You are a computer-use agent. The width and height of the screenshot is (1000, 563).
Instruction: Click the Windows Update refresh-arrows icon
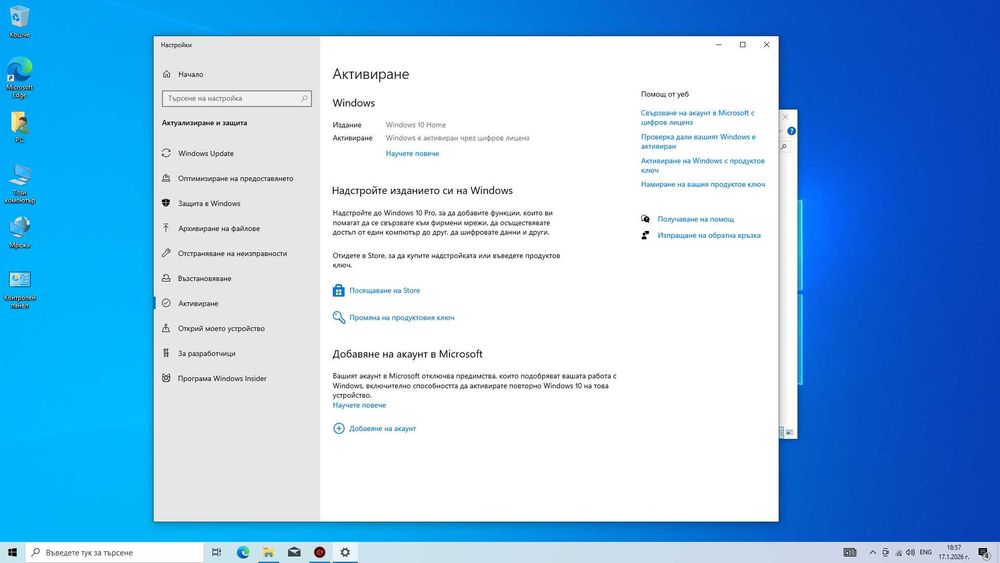[x=166, y=153]
